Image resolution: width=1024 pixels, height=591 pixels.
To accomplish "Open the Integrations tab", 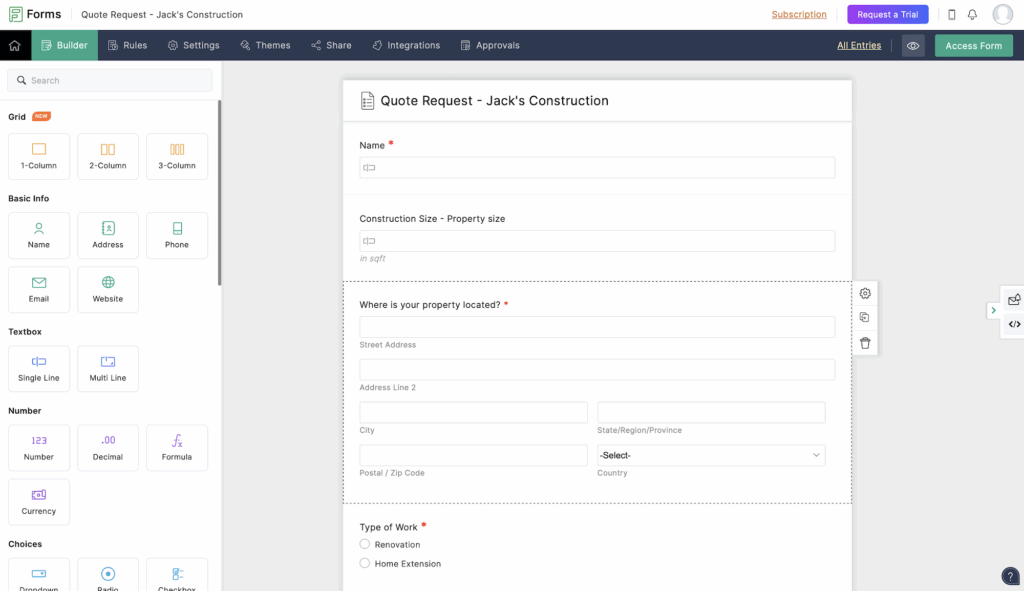I will click(x=406, y=45).
